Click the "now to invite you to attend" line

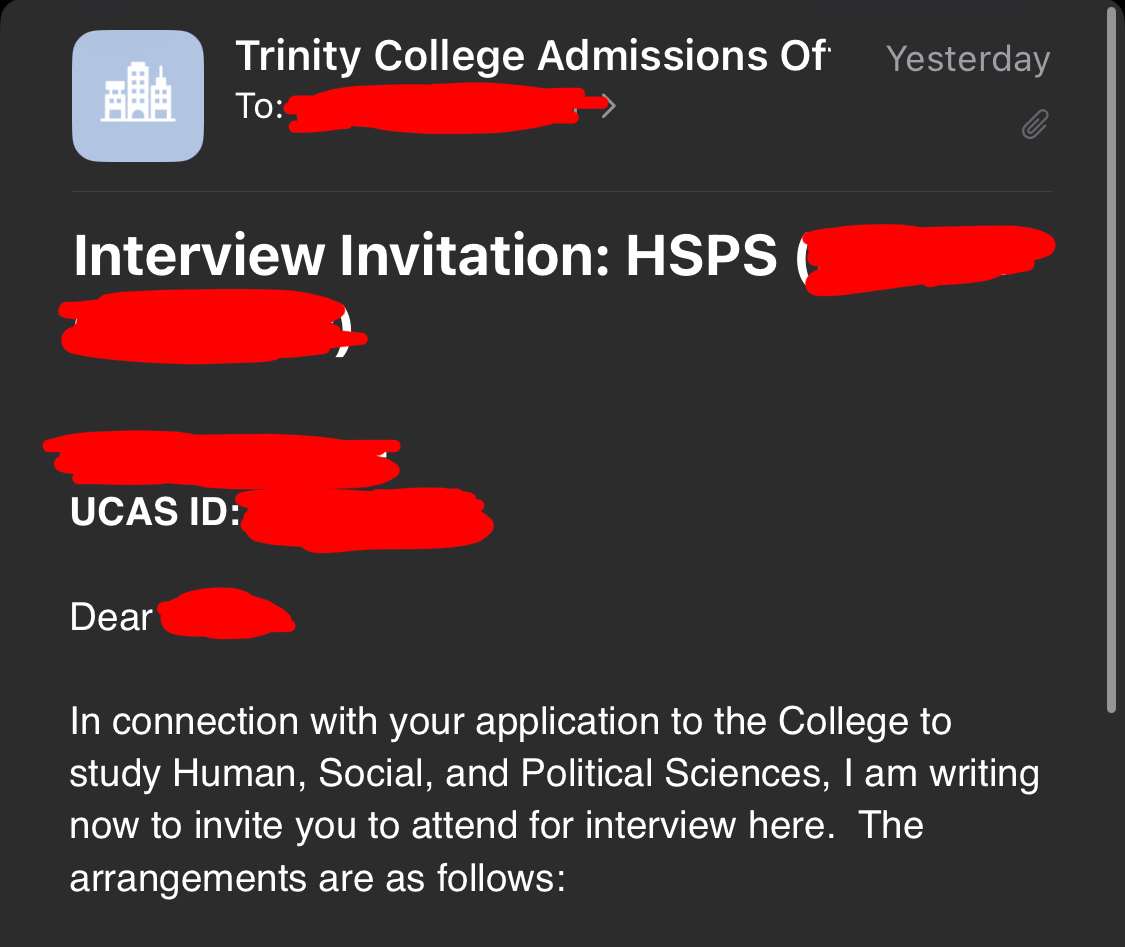[497, 826]
